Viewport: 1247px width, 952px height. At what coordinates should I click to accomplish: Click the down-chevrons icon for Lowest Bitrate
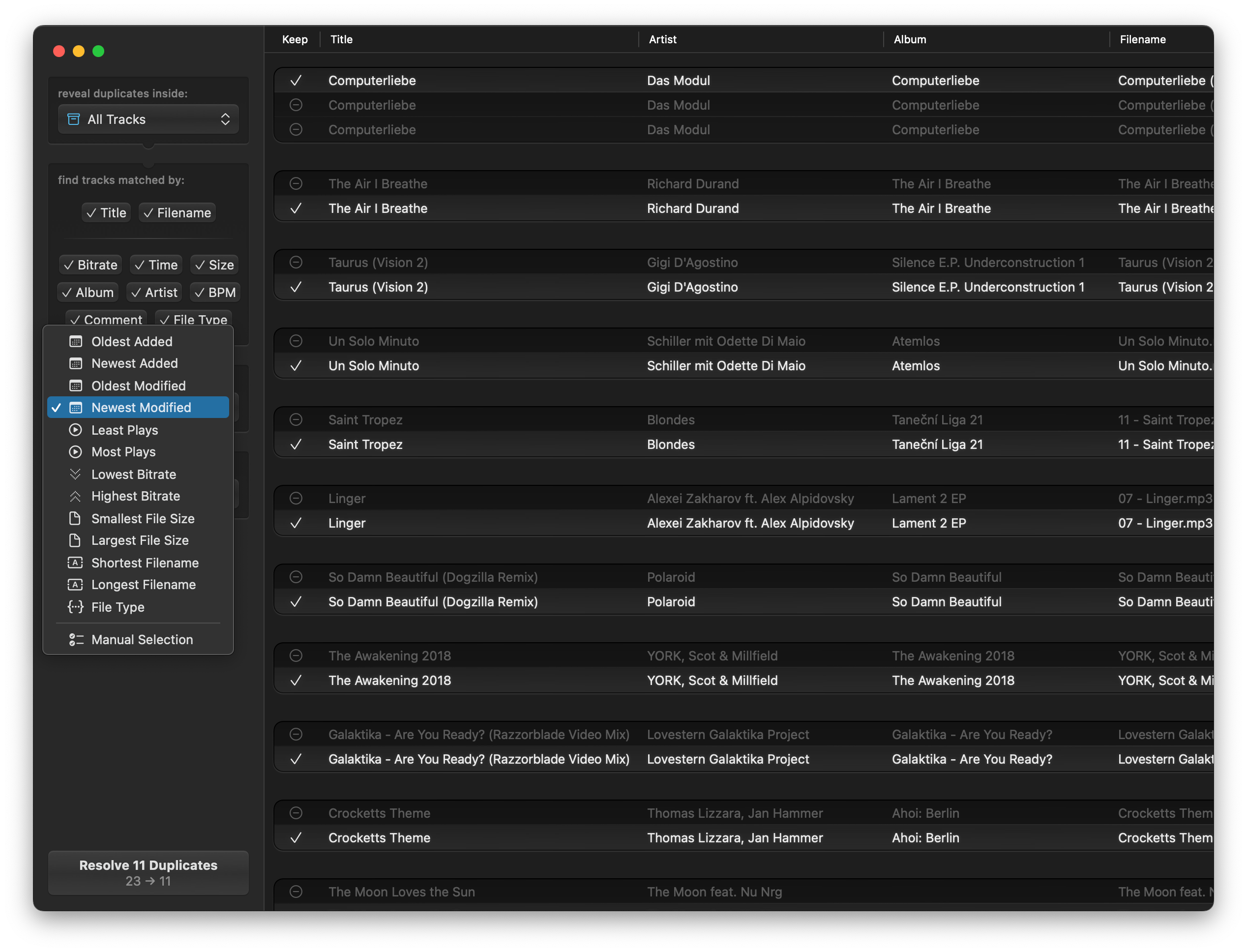[x=75, y=475]
